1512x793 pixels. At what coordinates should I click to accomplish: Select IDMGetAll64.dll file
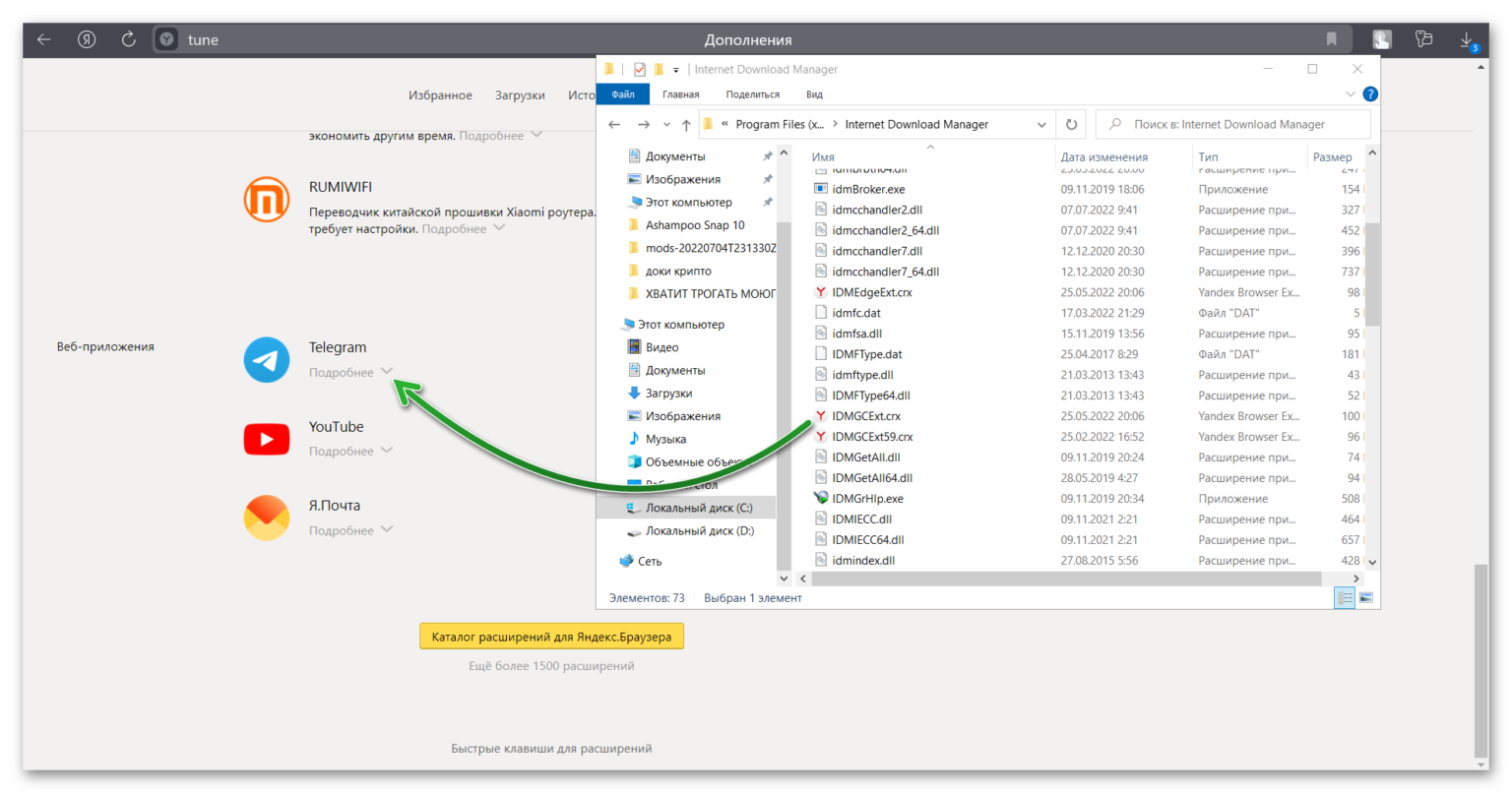click(x=872, y=478)
